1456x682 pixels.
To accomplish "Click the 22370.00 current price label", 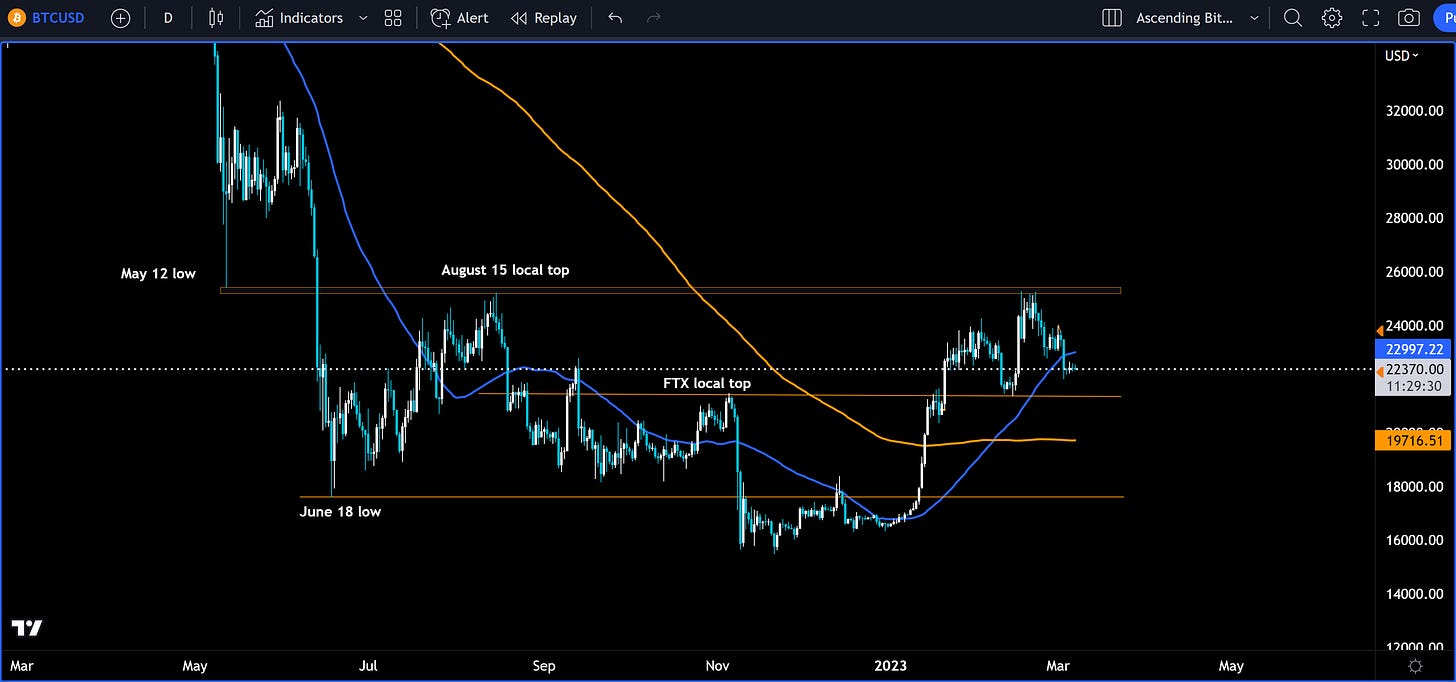I will [x=1415, y=369].
